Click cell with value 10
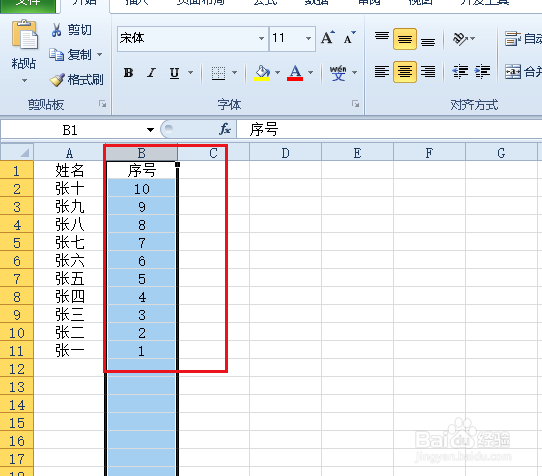 pyautogui.click(x=141, y=188)
